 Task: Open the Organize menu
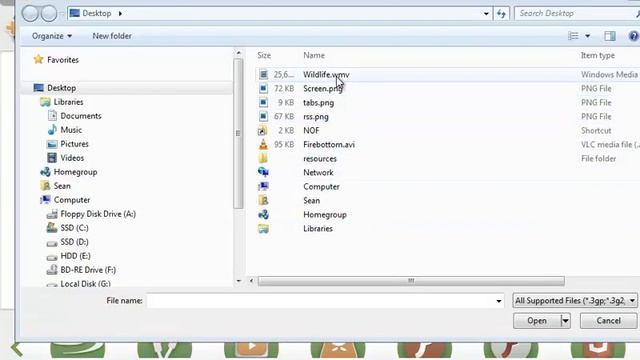click(x=52, y=36)
